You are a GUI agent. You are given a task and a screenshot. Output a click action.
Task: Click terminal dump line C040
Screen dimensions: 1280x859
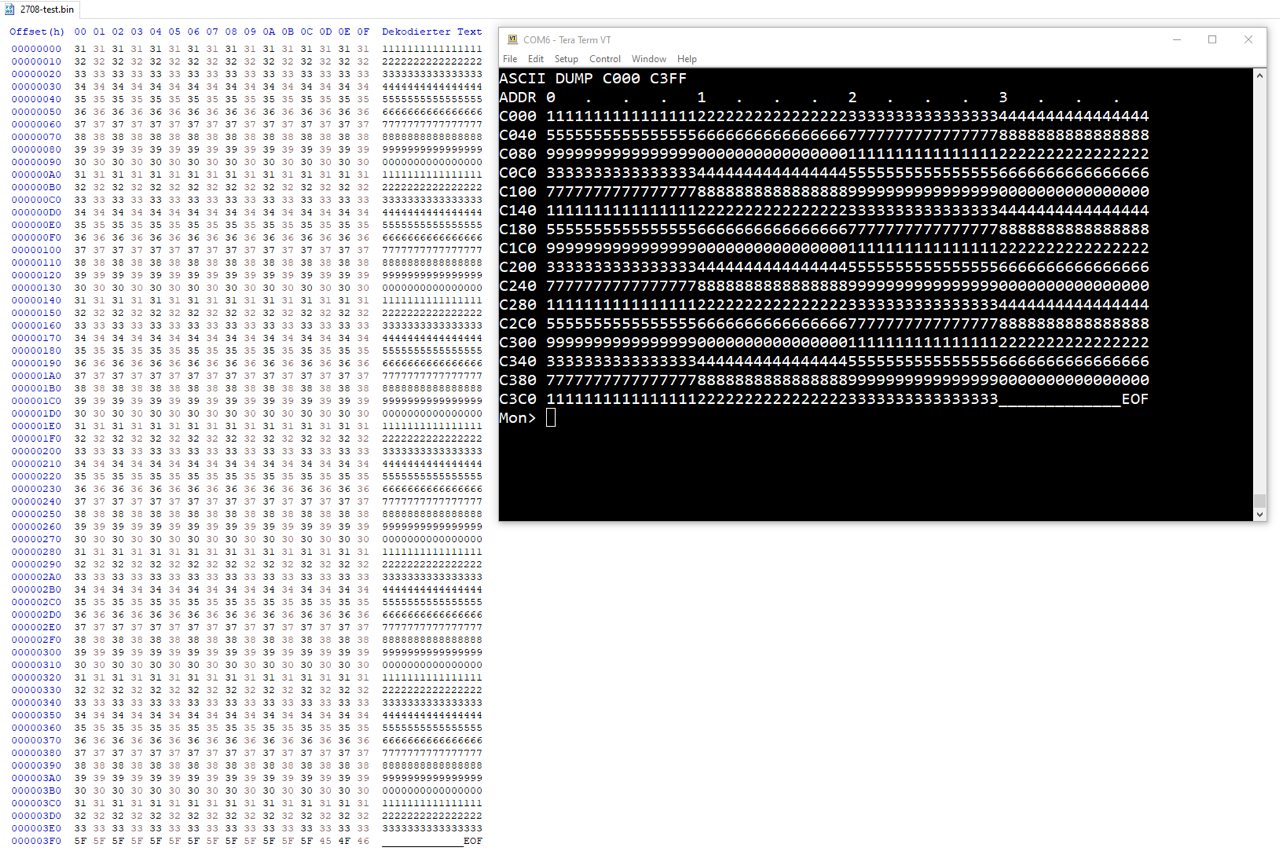tap(824, 135)
